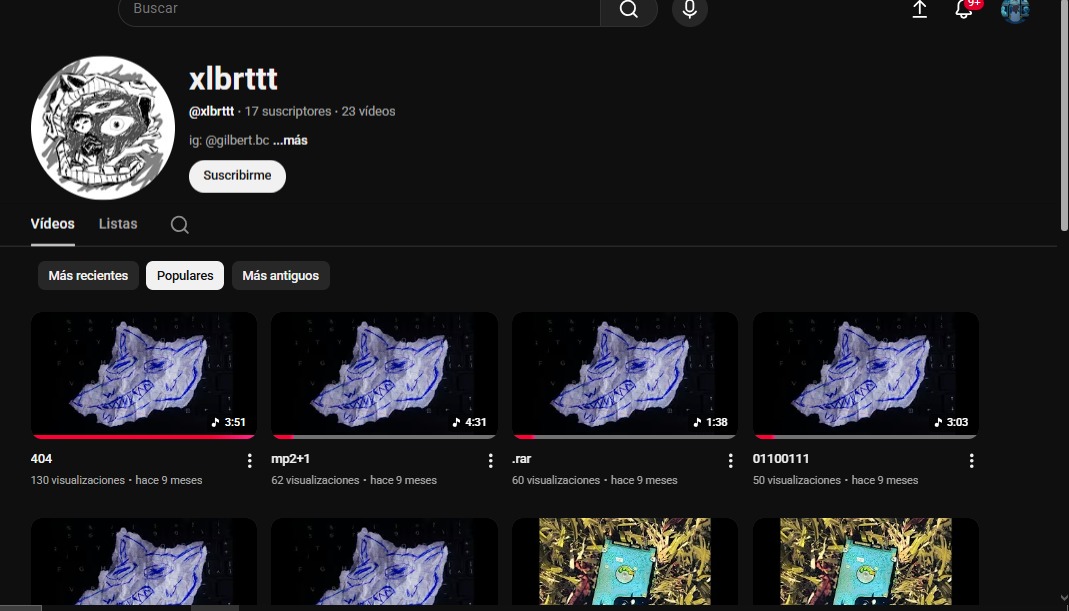
Task: Switch to the Listas tab
Action: pyautogui.click(x=118, y=224)
